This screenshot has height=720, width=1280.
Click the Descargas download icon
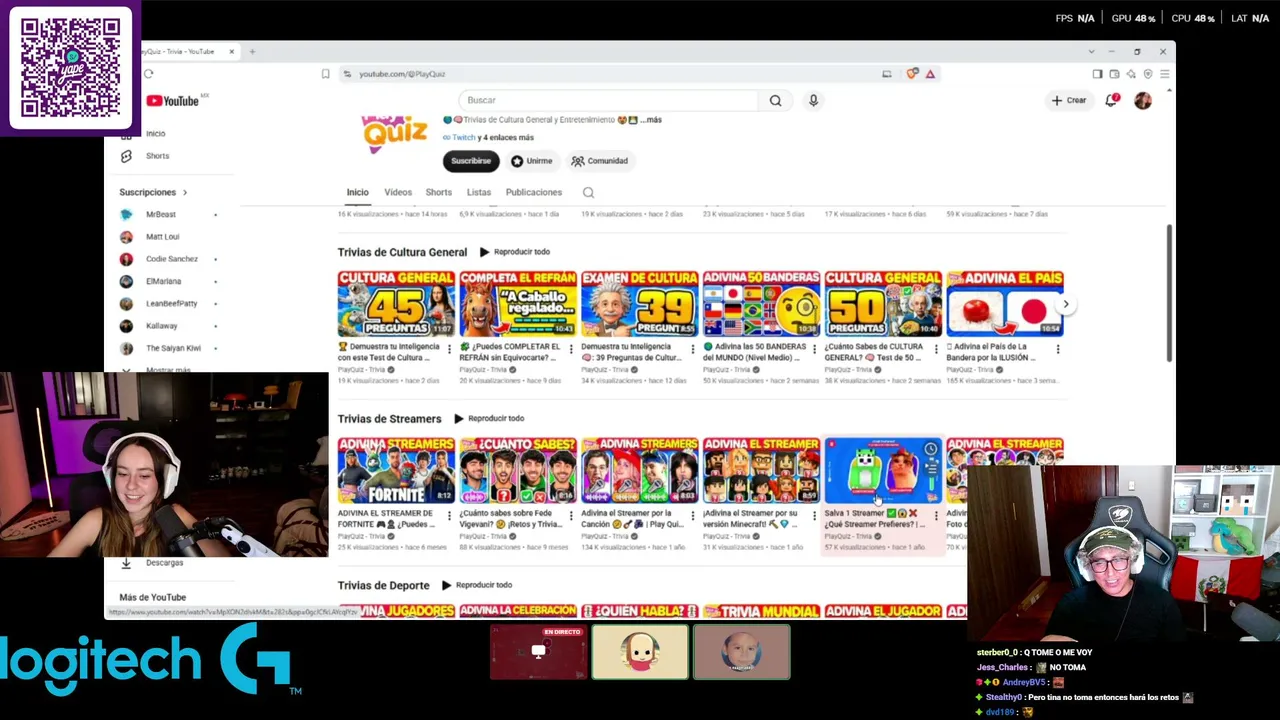coord(126,563)
